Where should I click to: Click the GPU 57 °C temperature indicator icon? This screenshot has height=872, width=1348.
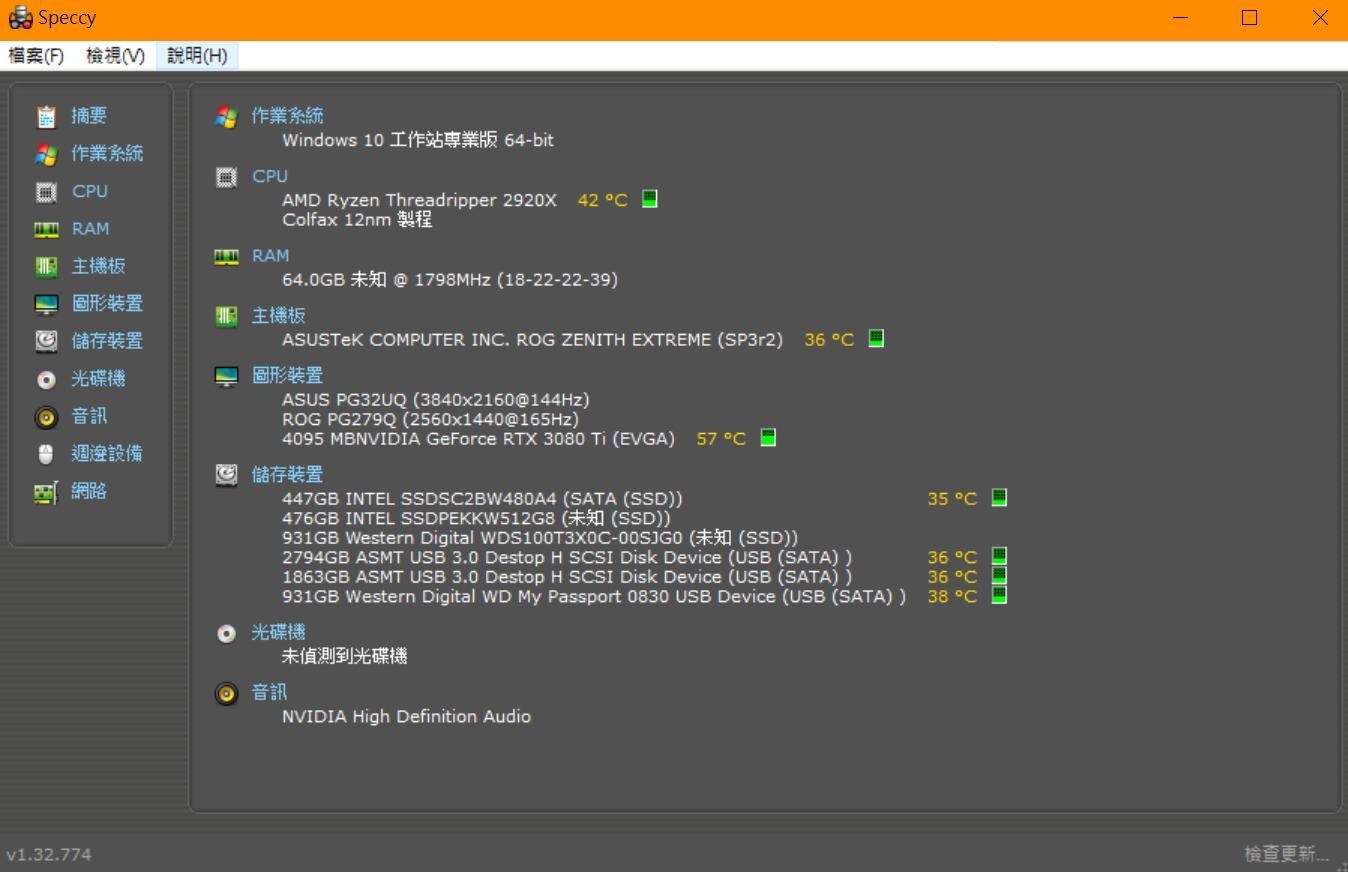pyautogui.click(x=768, y=437)
